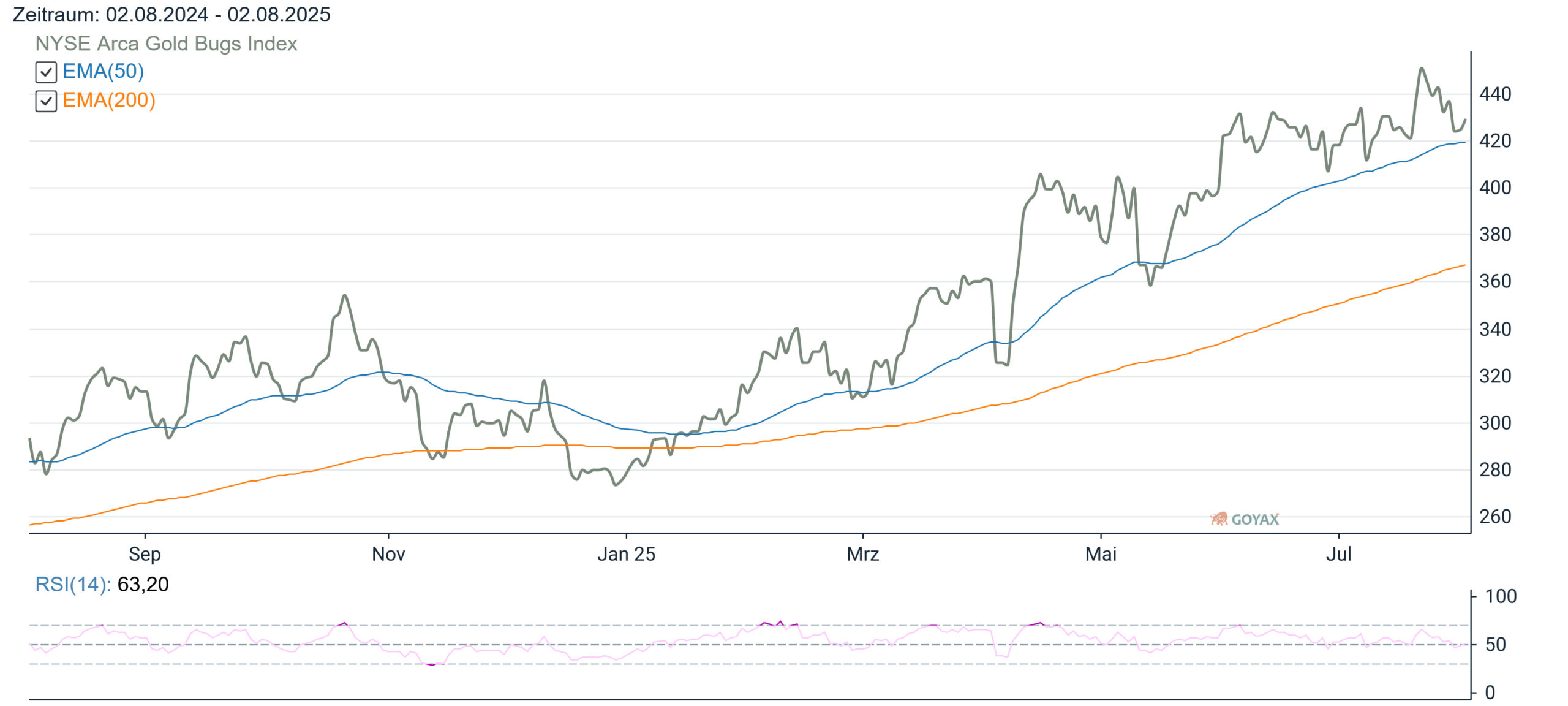Click the 340 price axis label

(x=1495, y=330)
